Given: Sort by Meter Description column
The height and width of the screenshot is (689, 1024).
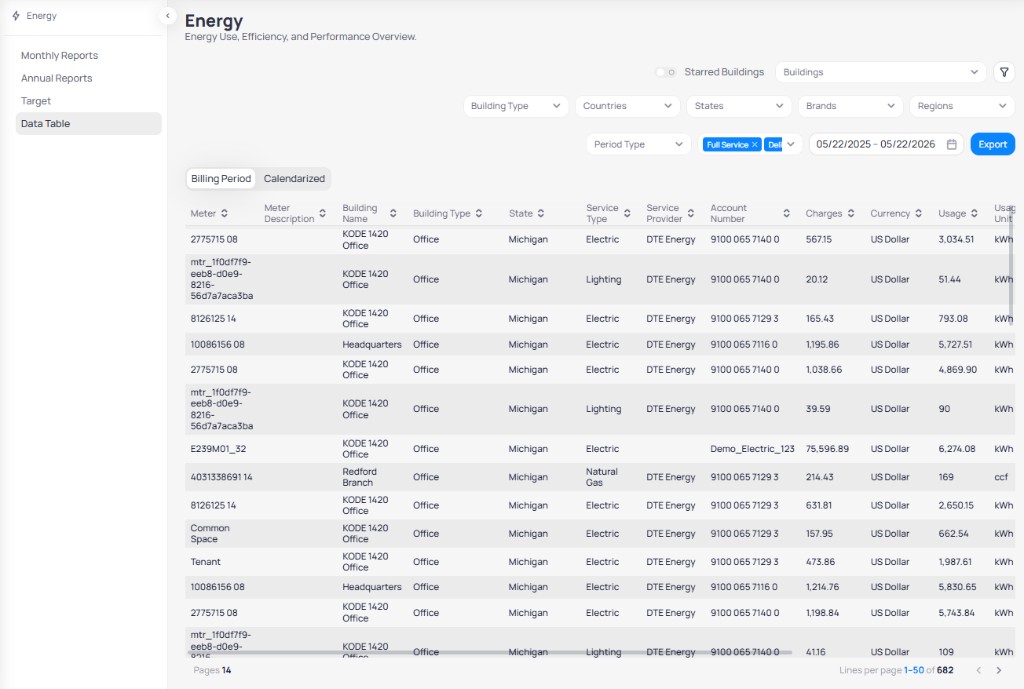Looking at the screenshot, I should (x=323, y=213).
